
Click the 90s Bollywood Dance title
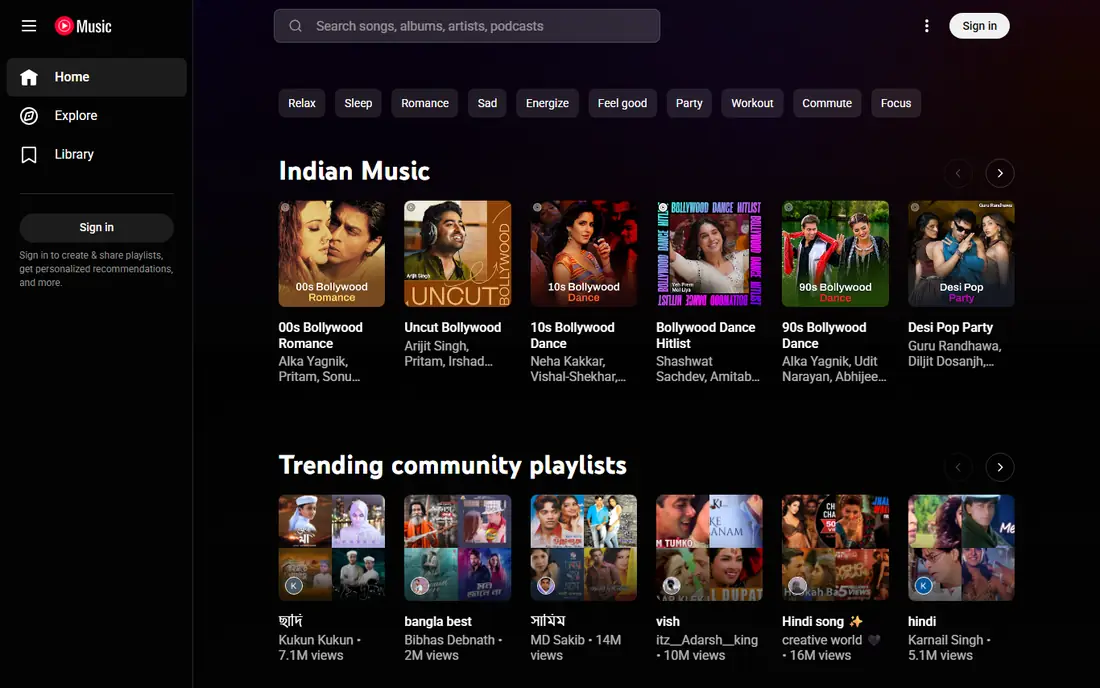[824, 335]
